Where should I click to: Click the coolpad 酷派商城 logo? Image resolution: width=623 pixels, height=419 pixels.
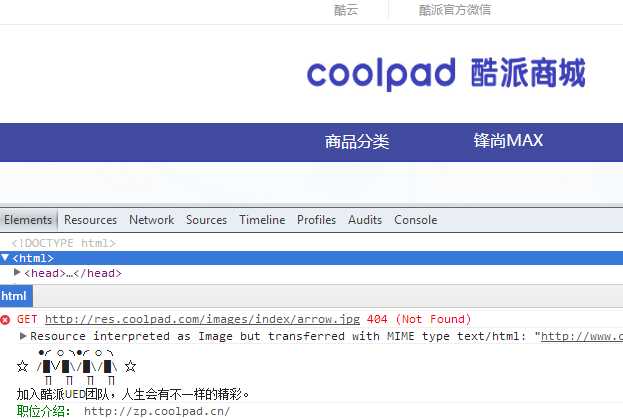click(x=446, y=73)
